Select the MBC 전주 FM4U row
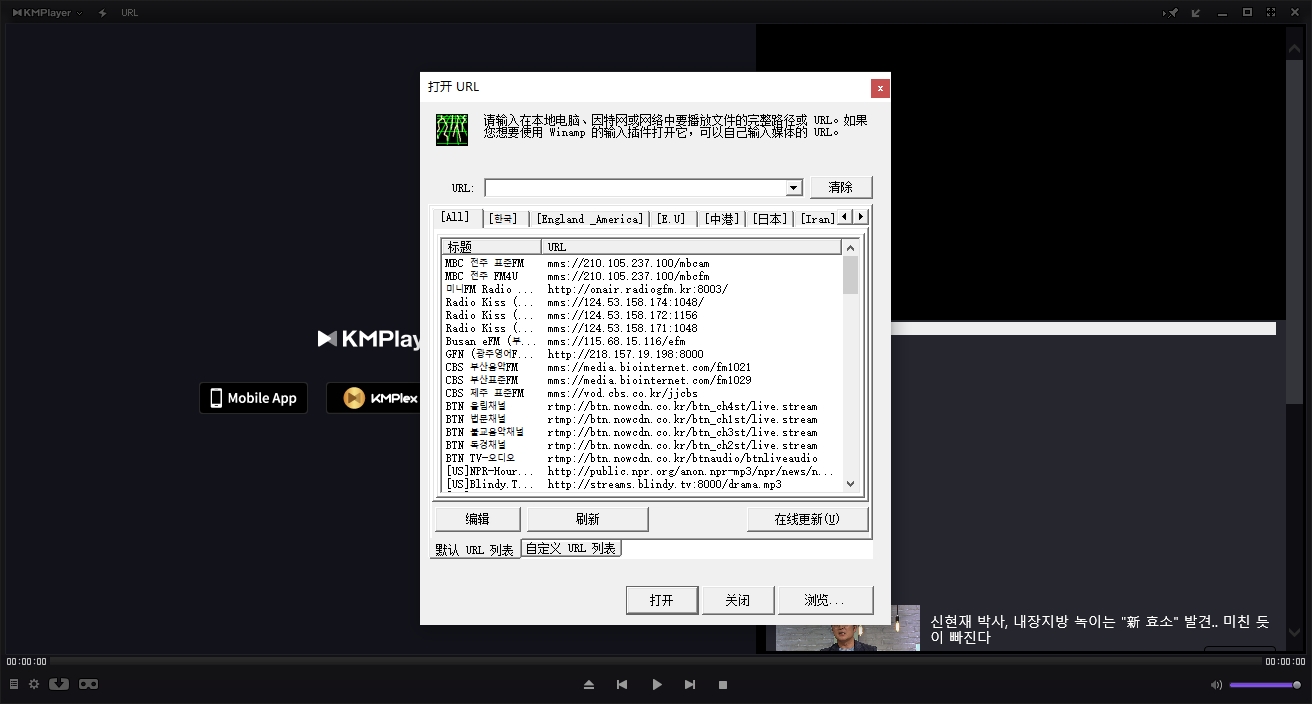The image size is (1312, 704). 642,276
